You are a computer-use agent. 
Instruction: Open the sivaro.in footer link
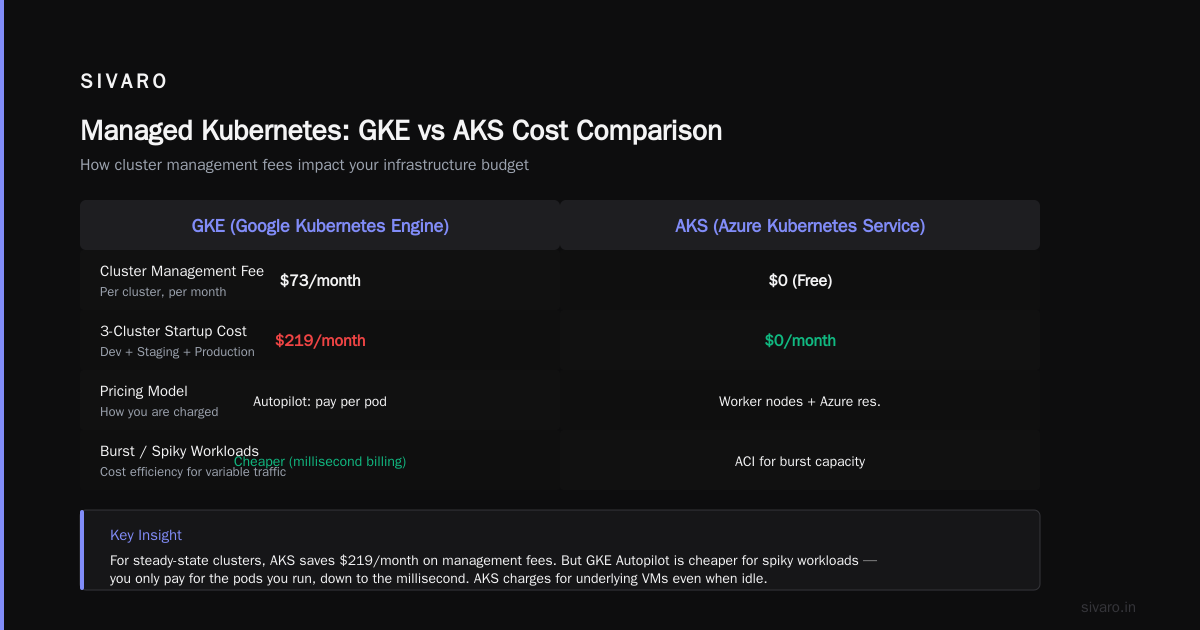(x=1109, y=607)
